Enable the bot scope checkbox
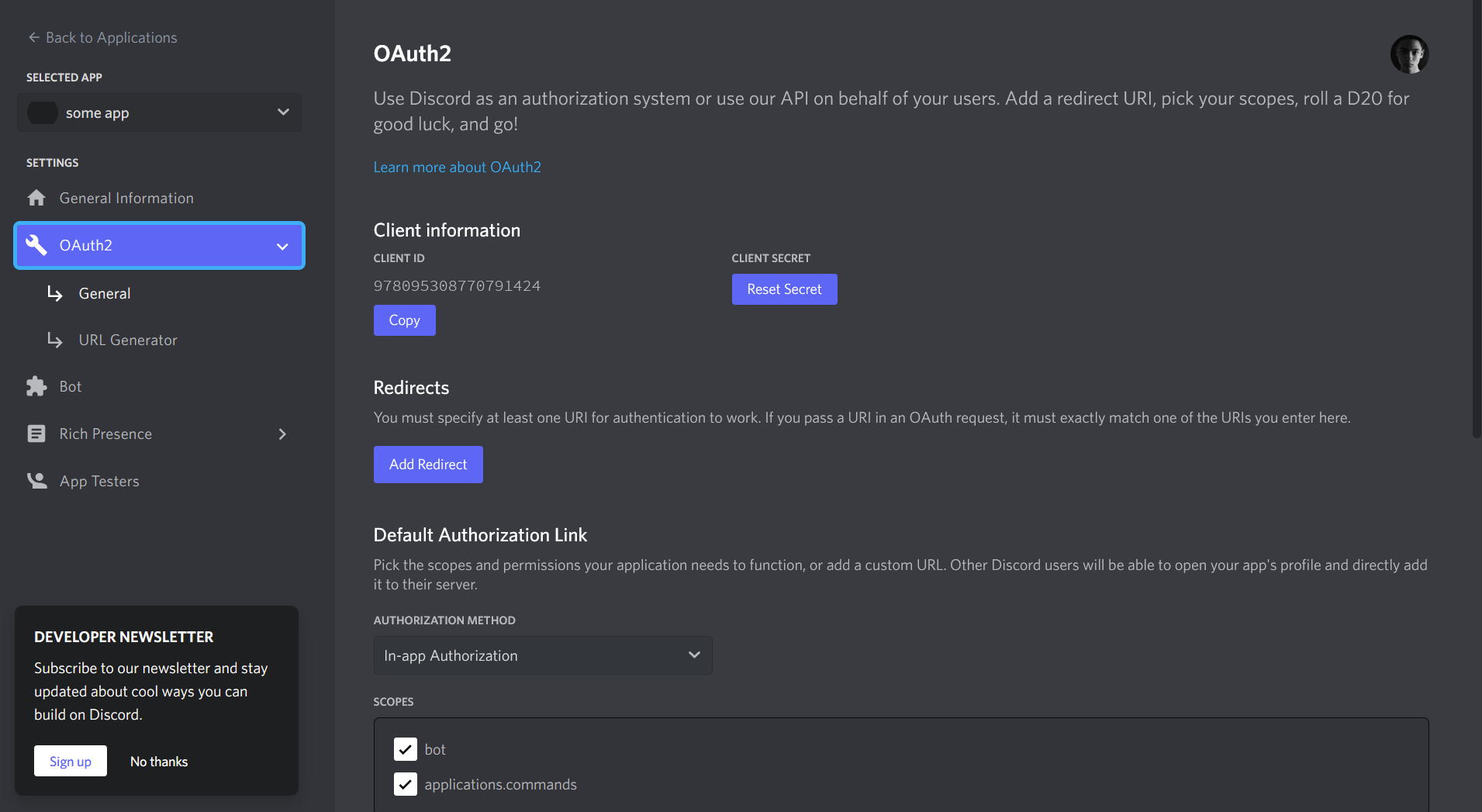Image resolution: width=1482 pixels, height=812 pixels. pos(406,749)
